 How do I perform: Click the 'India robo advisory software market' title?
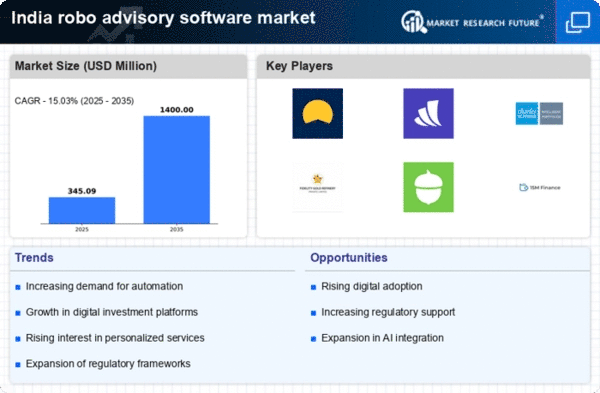pyautogui.click(x=163, y=18)
